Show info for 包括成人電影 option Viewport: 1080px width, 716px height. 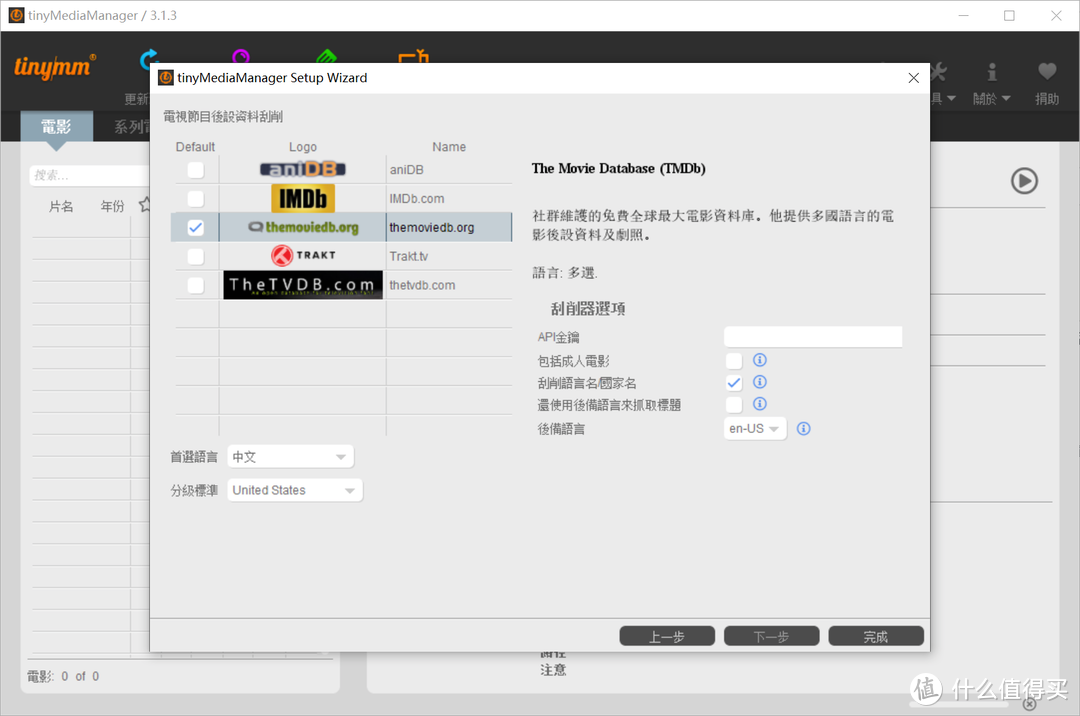760,360
